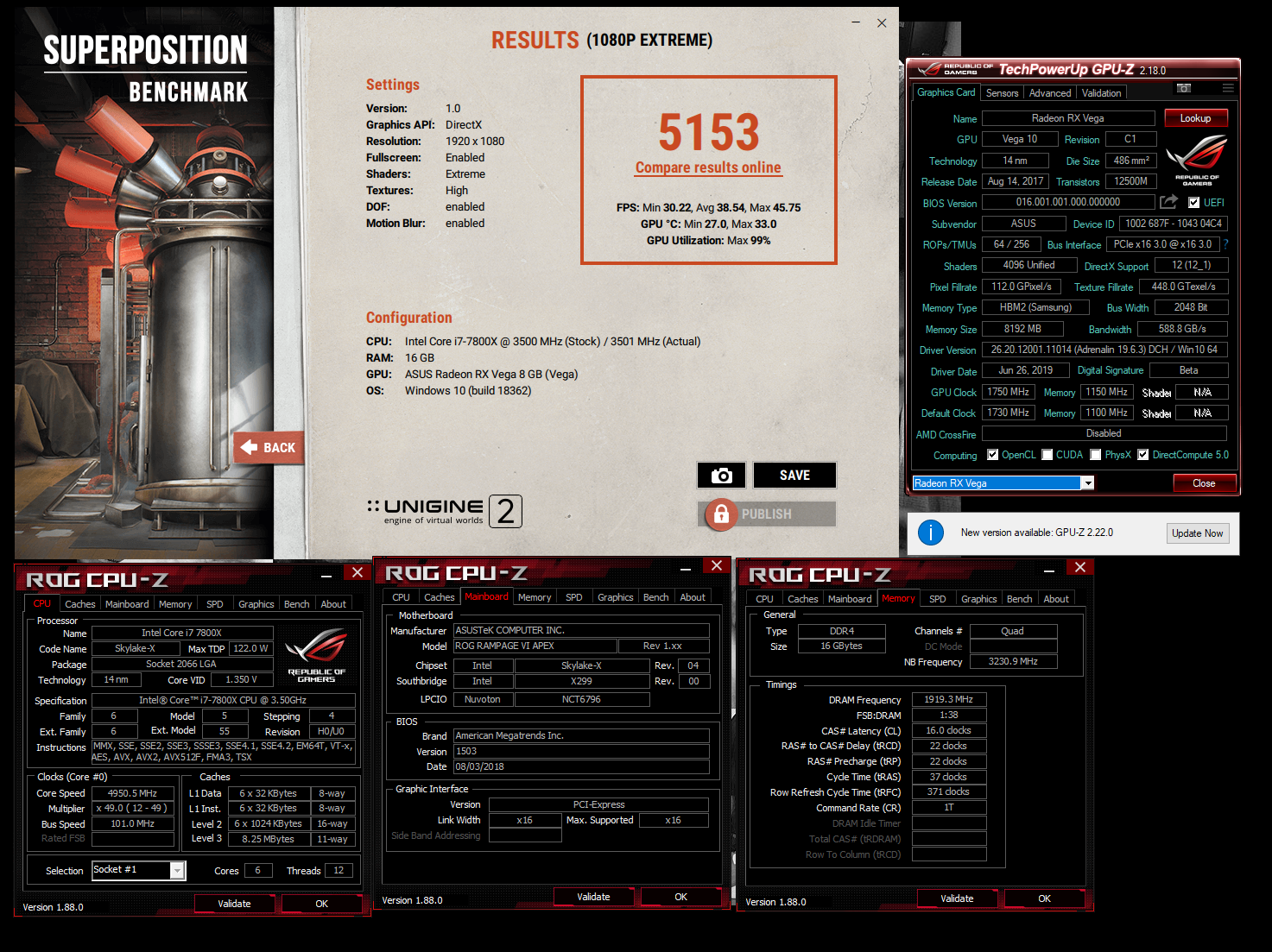Click Compare results online link
Viewport: 1272px width, 952px height.
tap(708, 167)
